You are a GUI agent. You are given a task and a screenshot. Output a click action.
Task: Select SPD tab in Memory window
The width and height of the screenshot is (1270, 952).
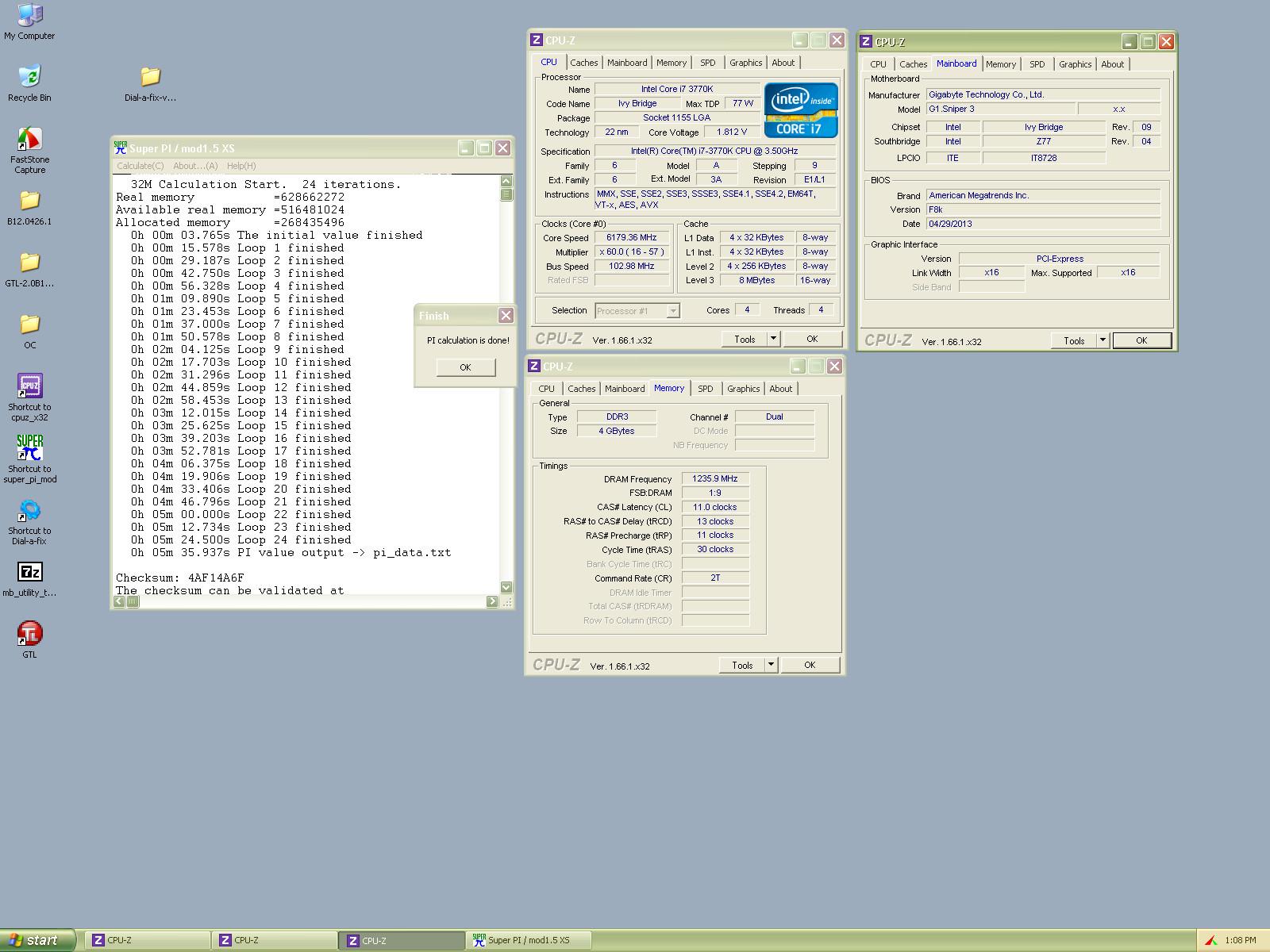(706, 389)
